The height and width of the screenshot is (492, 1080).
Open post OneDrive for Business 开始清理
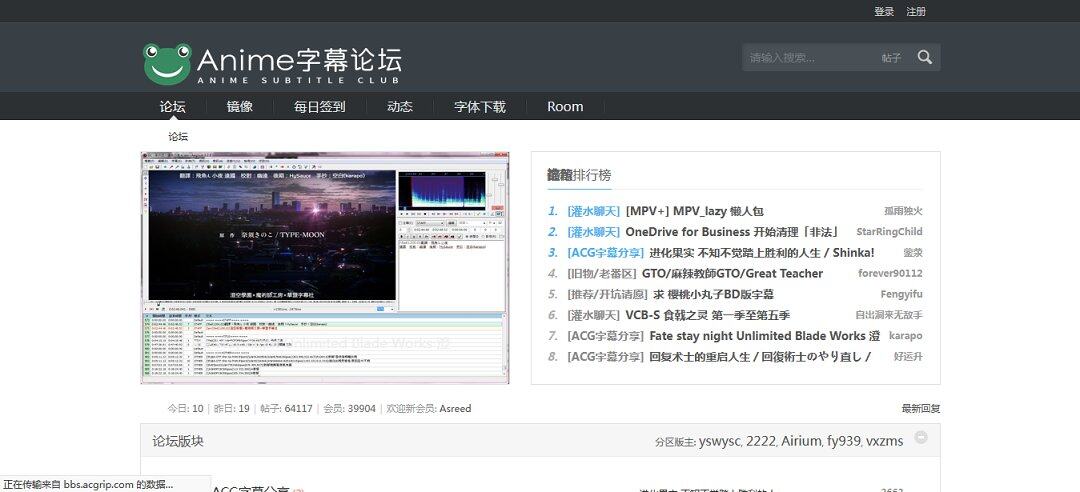pos(731,232)
